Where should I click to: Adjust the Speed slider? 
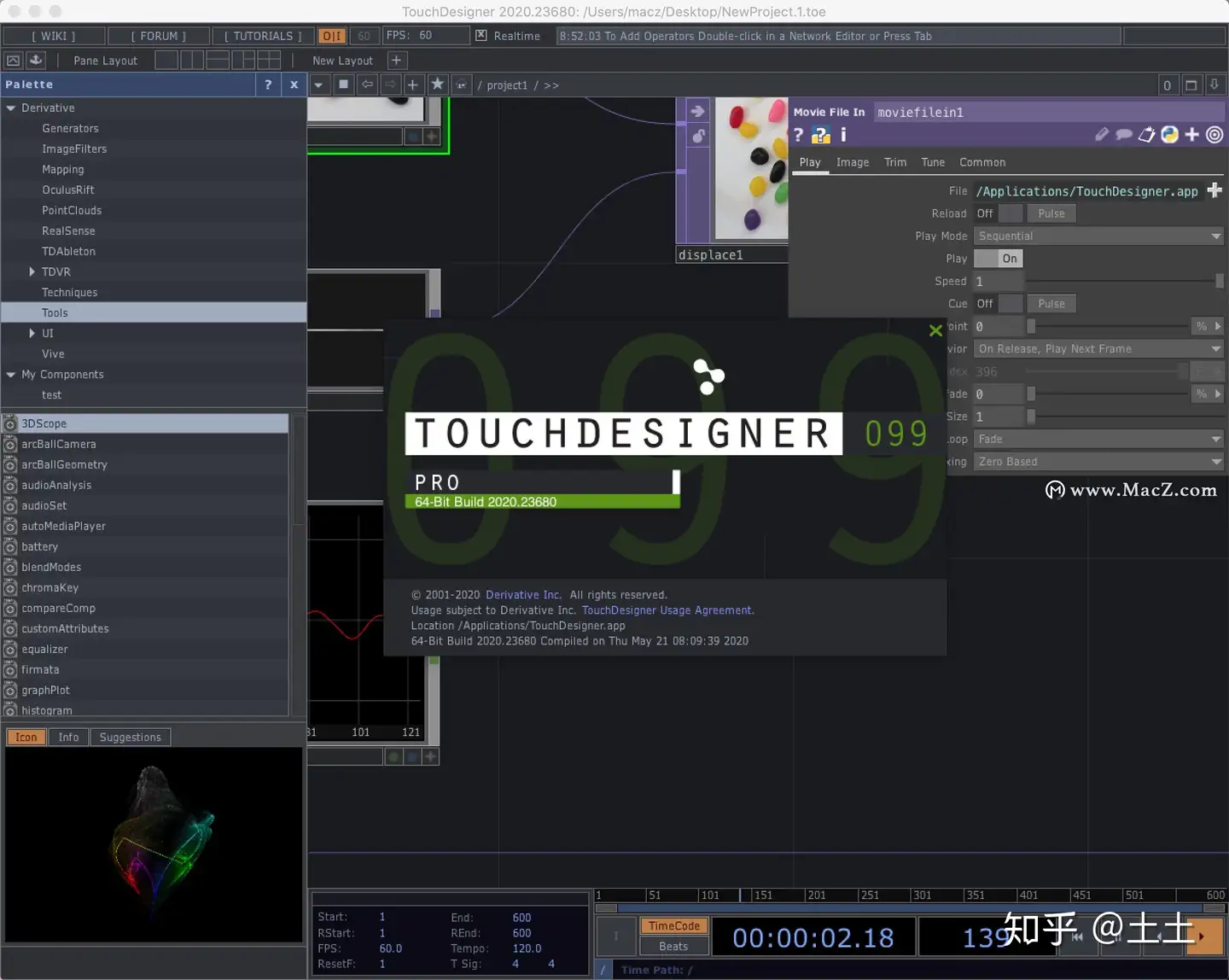point(1124,281)
